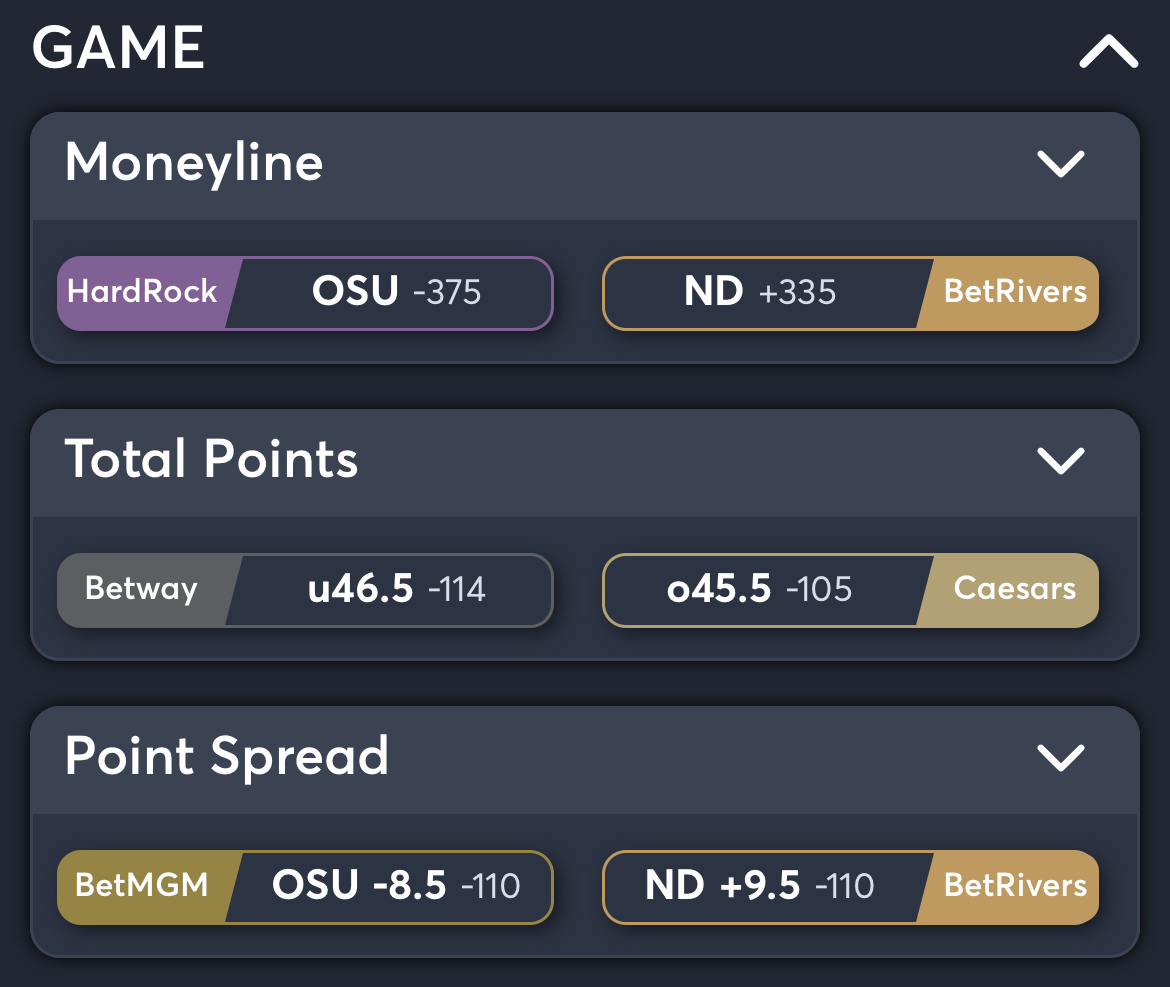Click the Moneyline header label
Image resolution: width=1170 pixels, height=987 pixels.
click(x=194, y=164)
